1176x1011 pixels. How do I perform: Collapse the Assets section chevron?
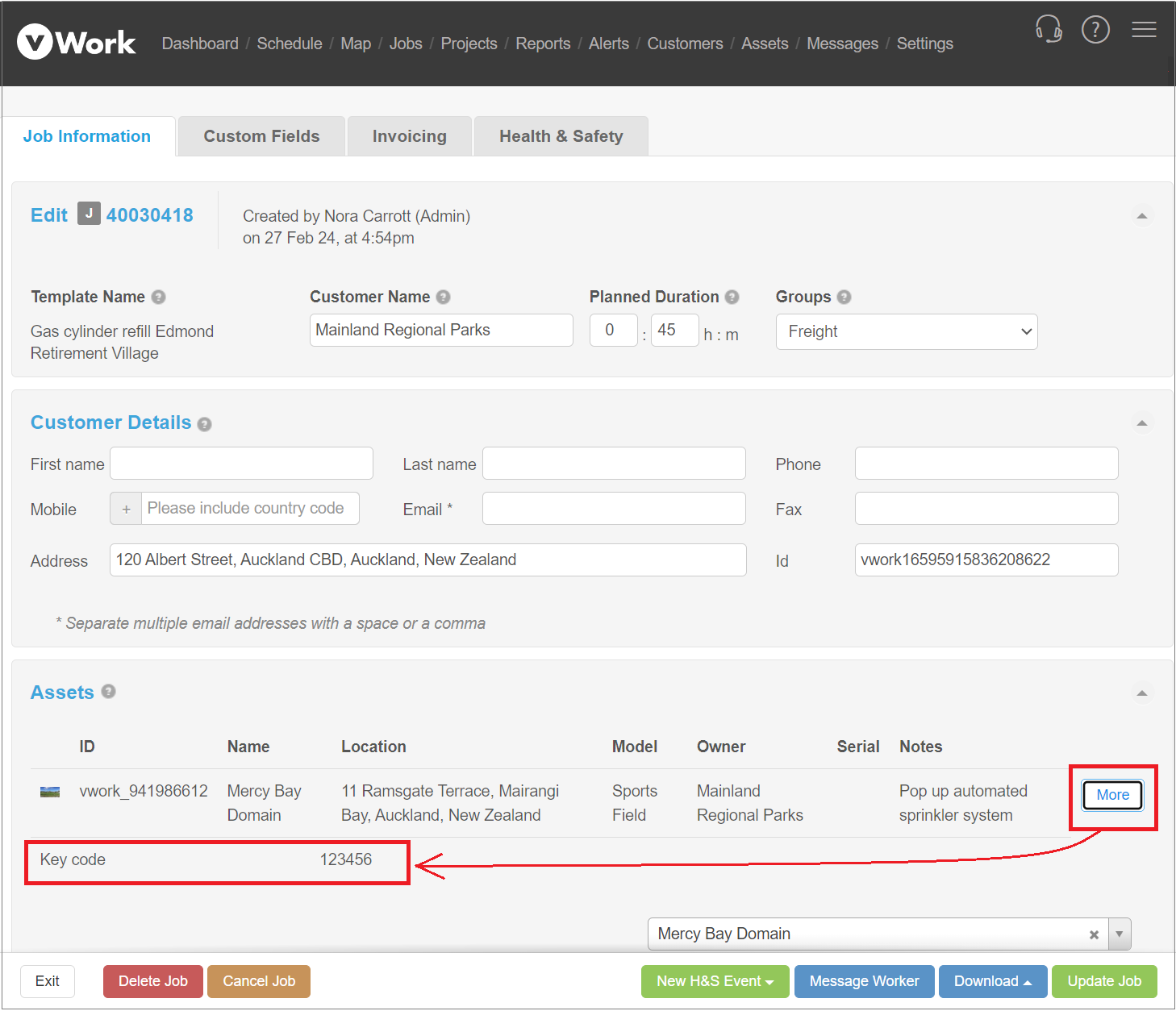[x=1142, y=693]
